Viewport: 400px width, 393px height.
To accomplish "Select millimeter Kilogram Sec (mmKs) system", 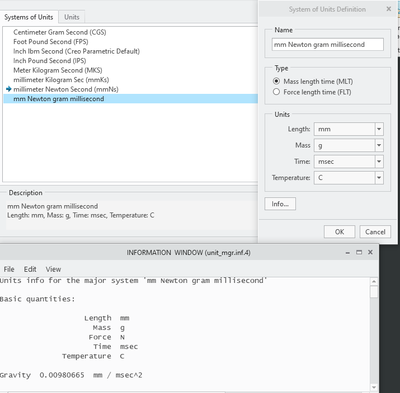I will pos(61,80).
